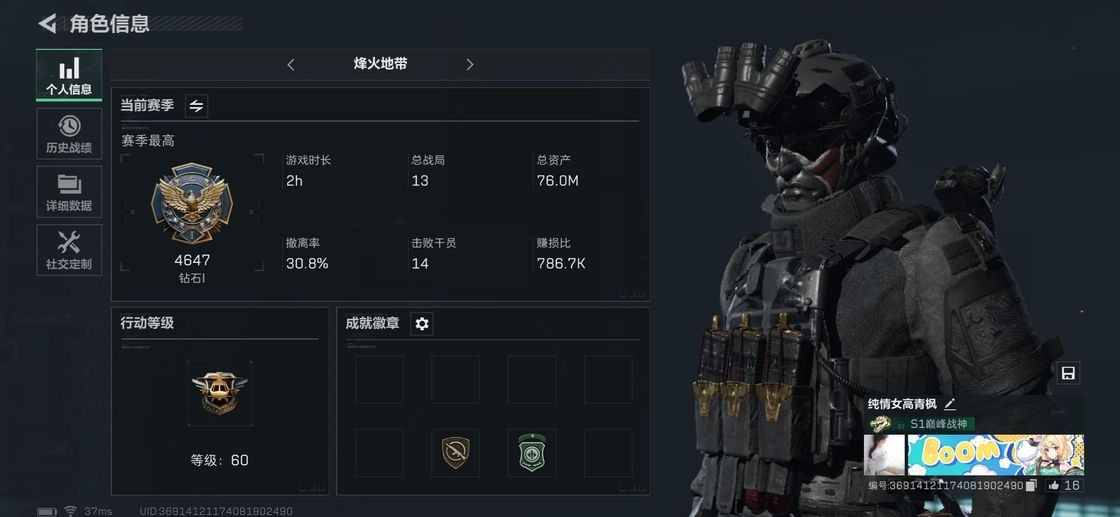This screenshot has height=517, width=1120.
Task: Like the profile with thumbs-up button
Action: point(1064,486)
